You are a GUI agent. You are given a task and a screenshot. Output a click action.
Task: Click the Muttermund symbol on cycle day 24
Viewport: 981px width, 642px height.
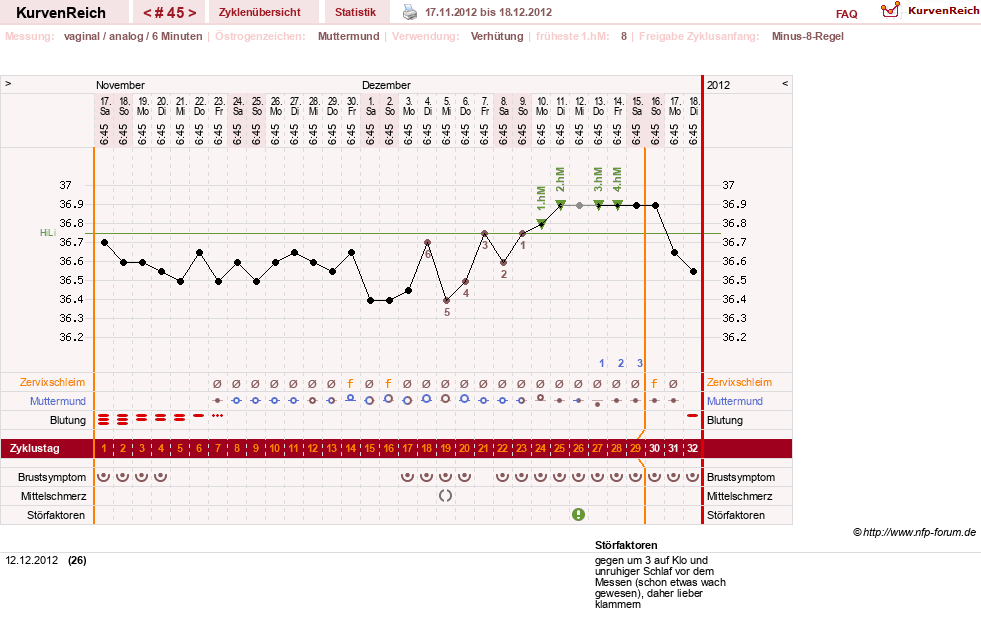point(541,398)
